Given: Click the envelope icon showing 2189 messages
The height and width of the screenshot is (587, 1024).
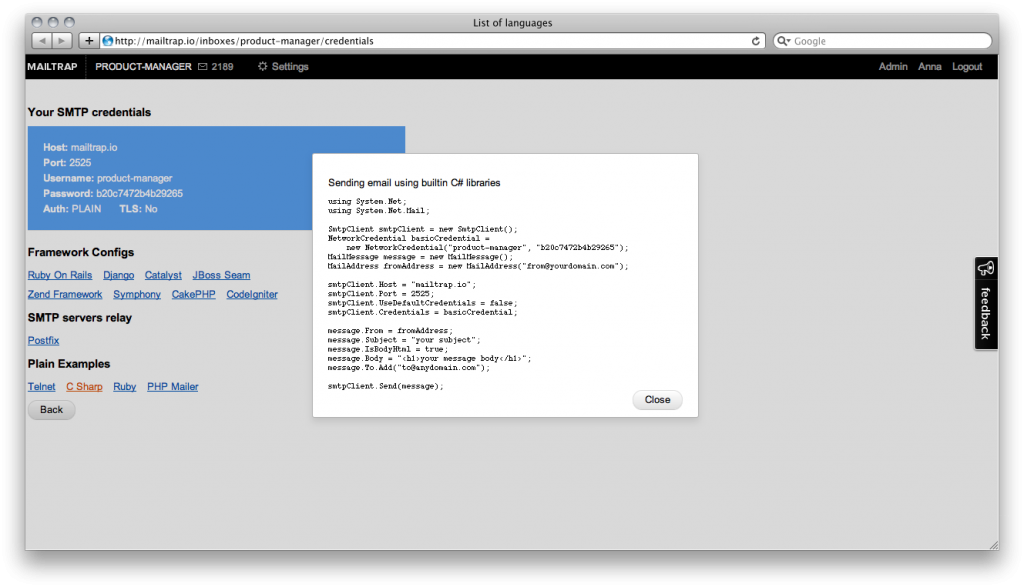Looking at the screenshot, I should pos(204,66).
